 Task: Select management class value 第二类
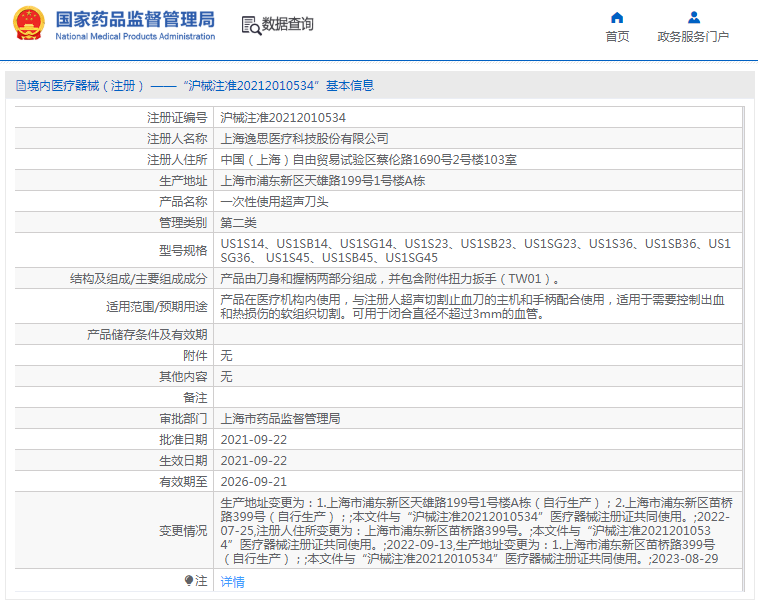(238, 222)
